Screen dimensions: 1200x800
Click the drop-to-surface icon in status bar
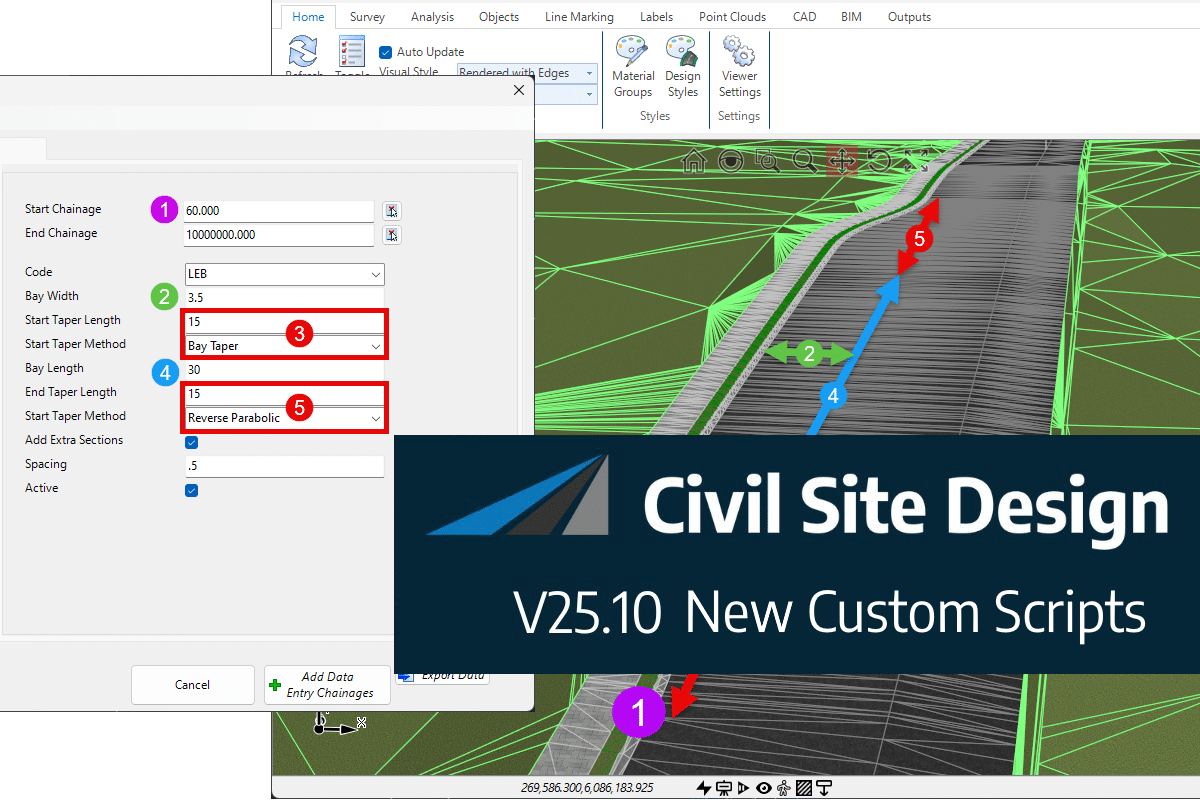tap(823, 788)
